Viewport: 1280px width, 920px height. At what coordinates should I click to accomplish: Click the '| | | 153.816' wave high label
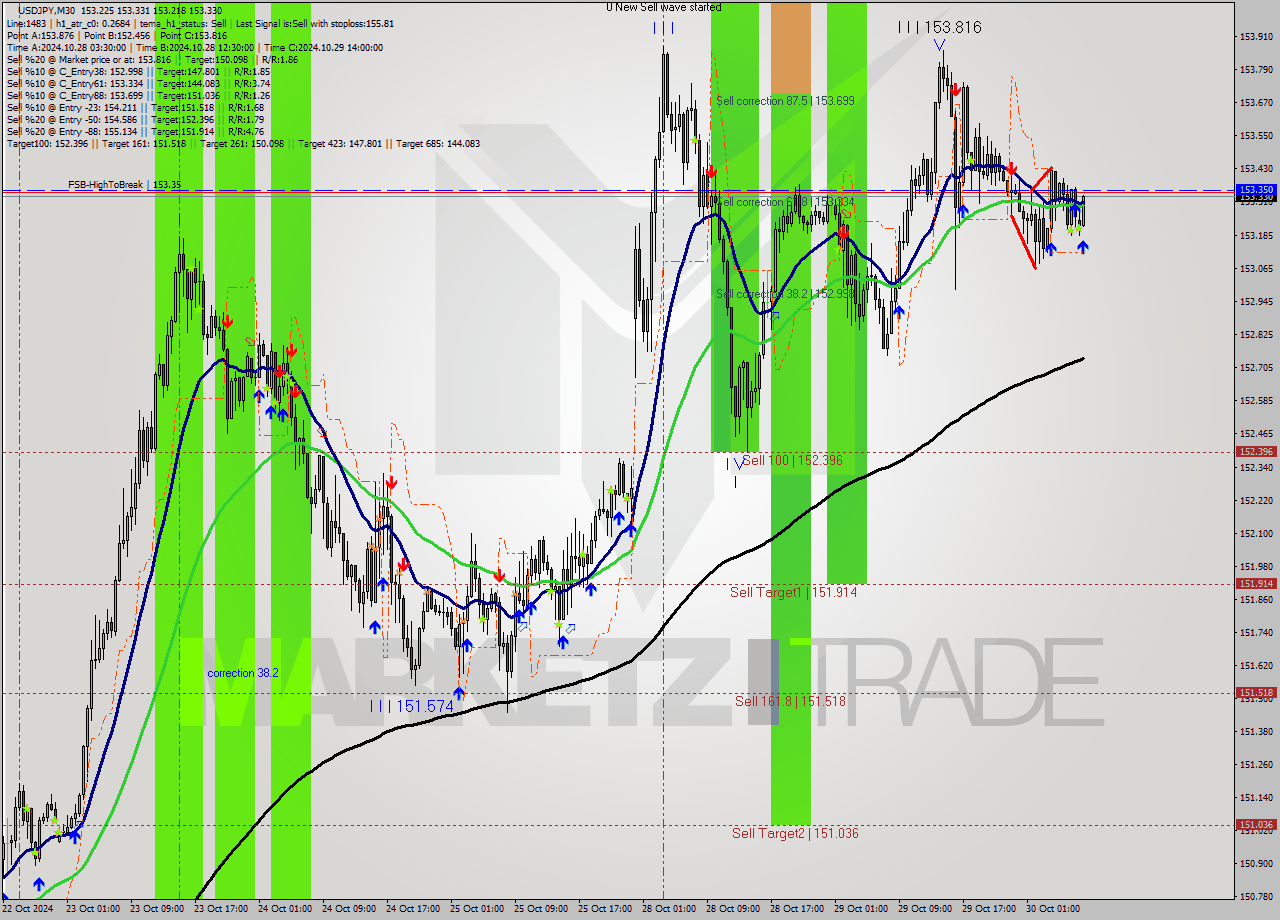(939, 28)
